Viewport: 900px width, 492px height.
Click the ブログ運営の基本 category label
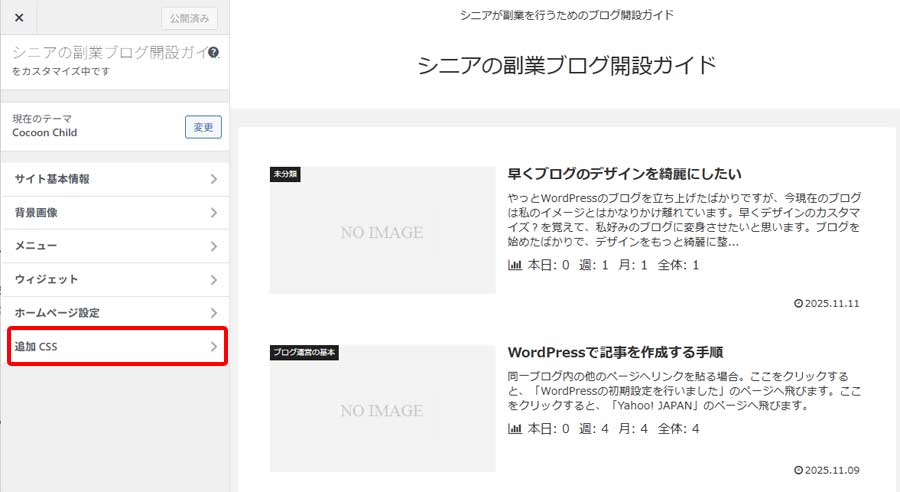point(304,353)
